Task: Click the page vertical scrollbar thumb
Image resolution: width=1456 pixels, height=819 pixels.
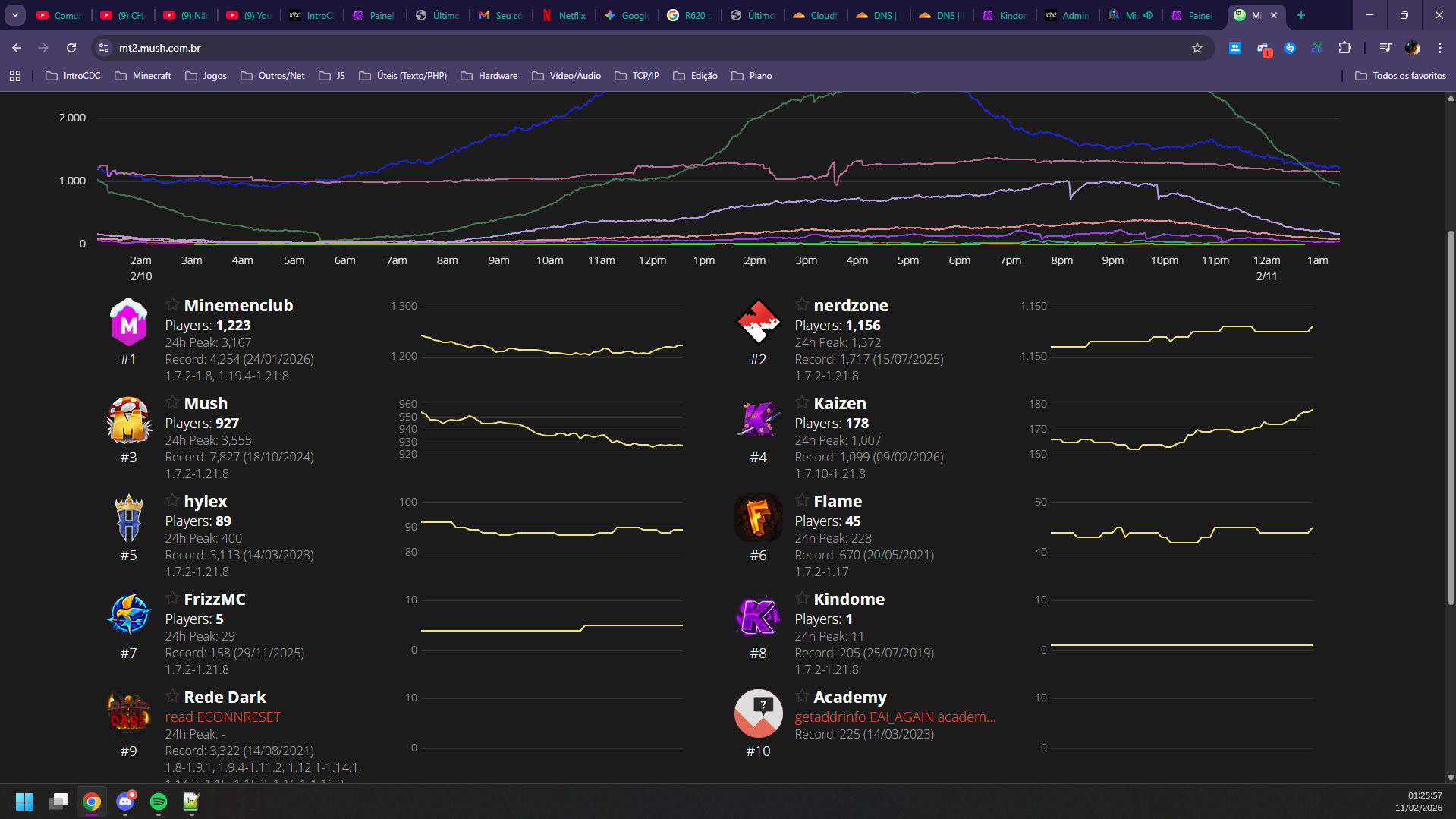Action: pos(1451,417)
